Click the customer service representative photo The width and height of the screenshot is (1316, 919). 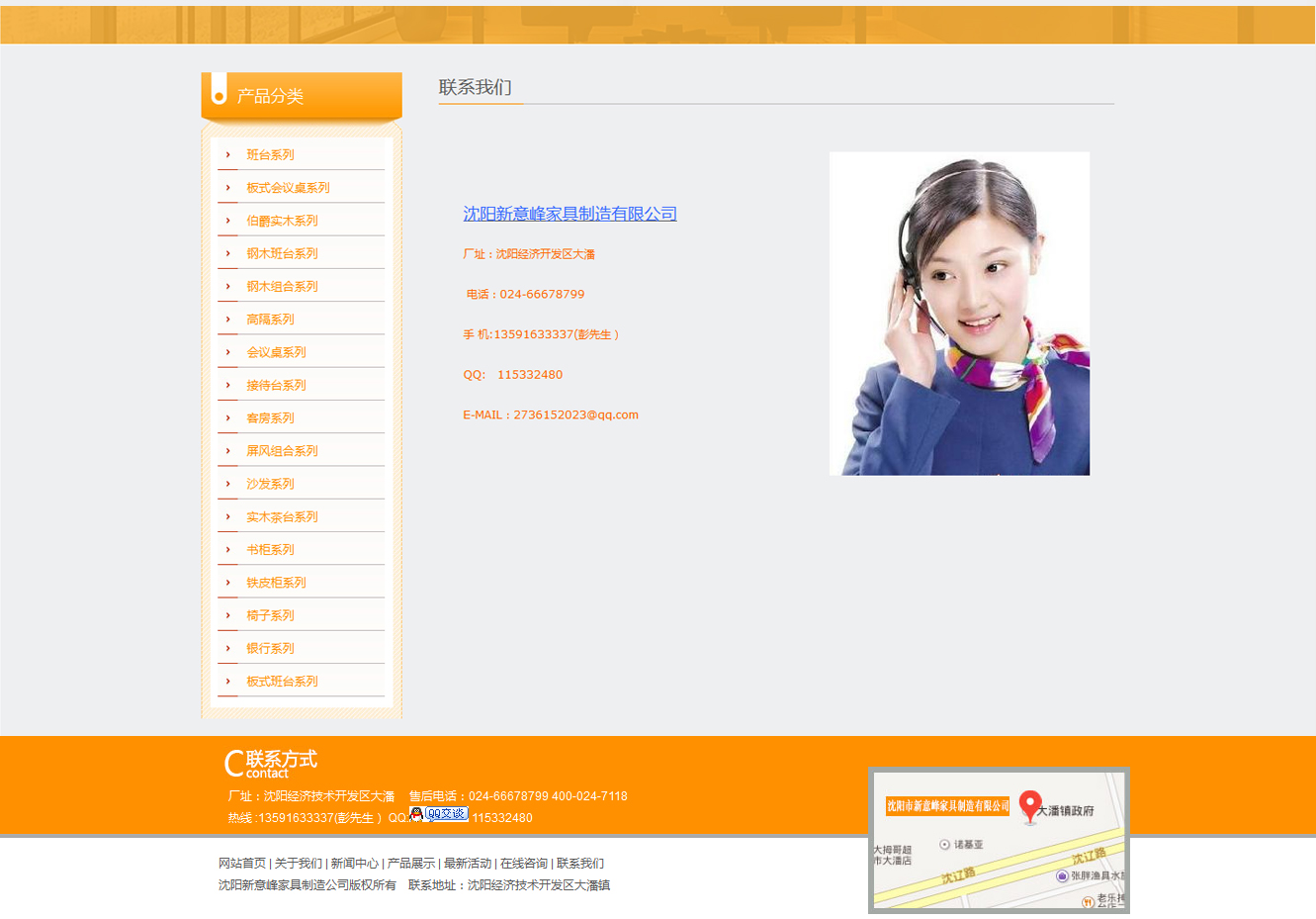tap(959, 314)
